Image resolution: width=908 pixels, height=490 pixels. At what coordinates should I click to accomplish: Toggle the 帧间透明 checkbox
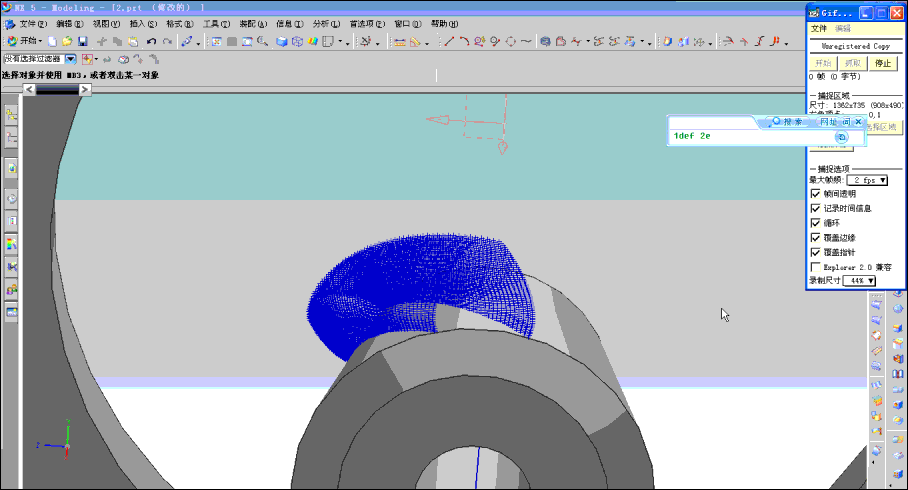815,193
